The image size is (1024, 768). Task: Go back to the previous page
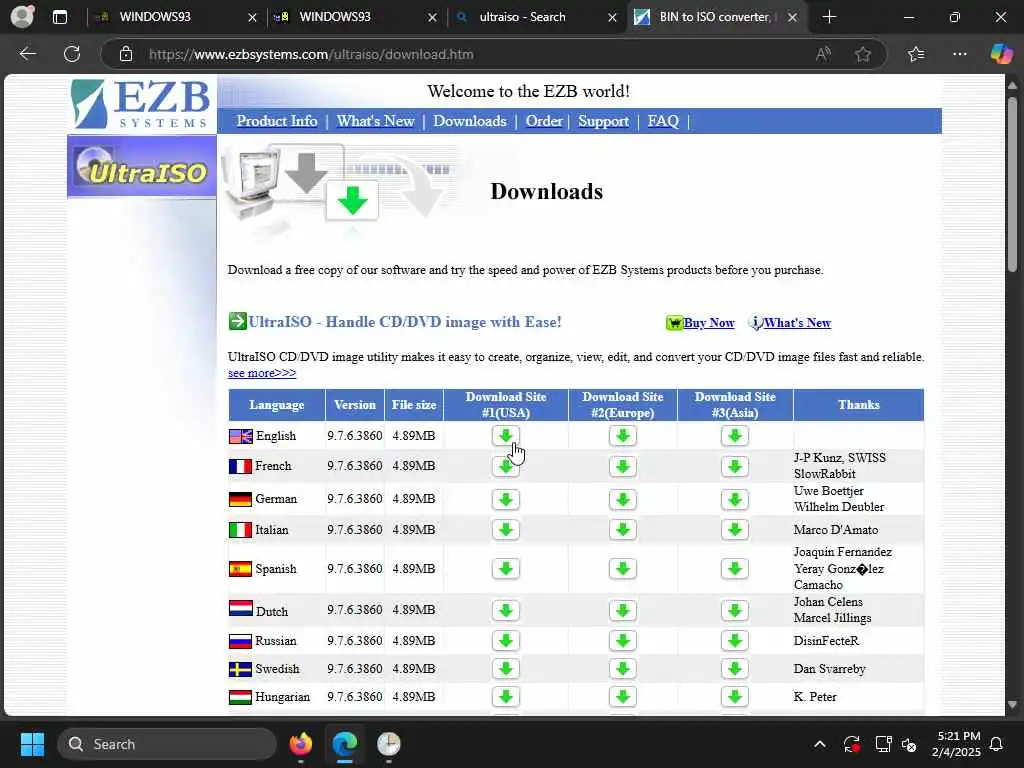click(x=28, y=54)
